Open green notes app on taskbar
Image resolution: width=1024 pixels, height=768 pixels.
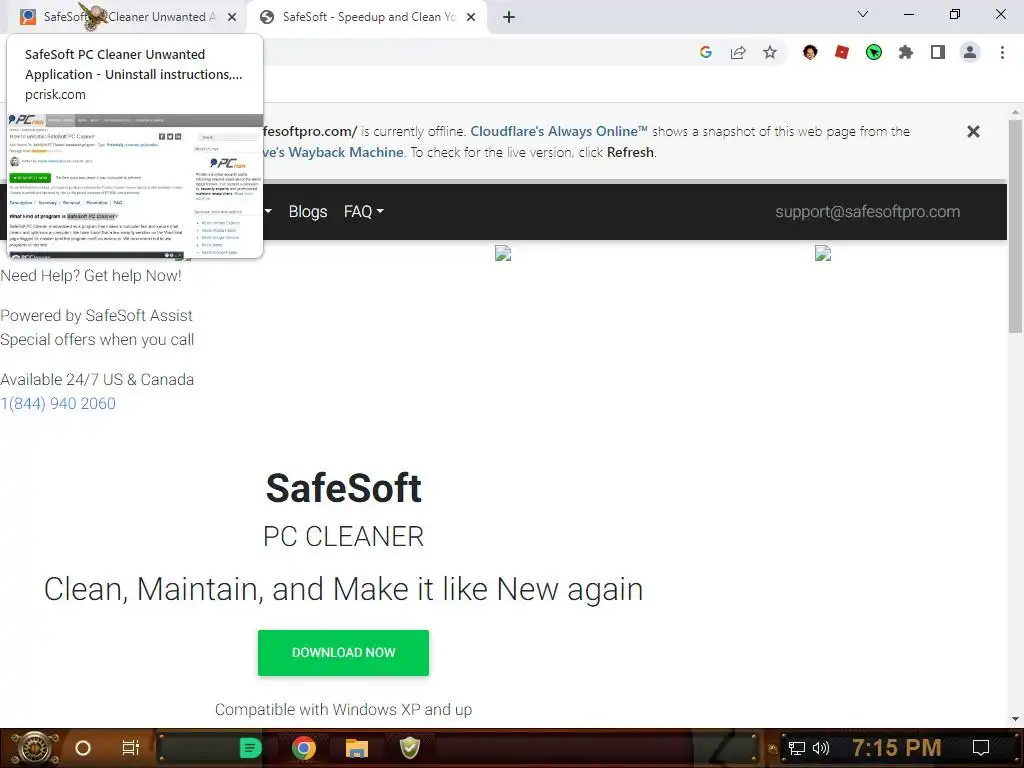(x=250, y=748)
